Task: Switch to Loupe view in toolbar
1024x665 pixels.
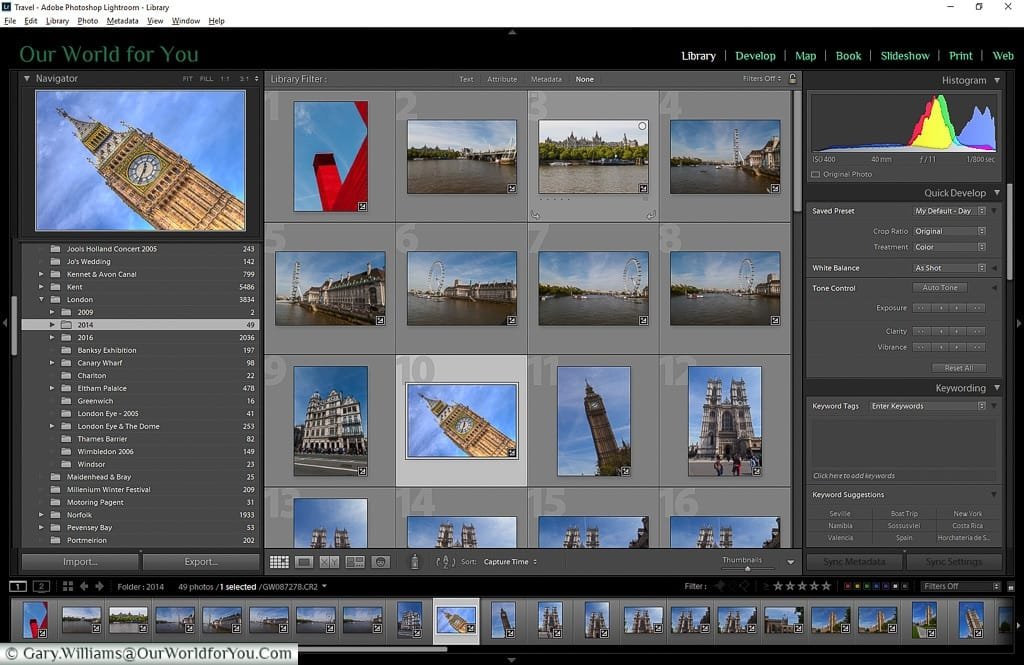Action: (304, 562)
